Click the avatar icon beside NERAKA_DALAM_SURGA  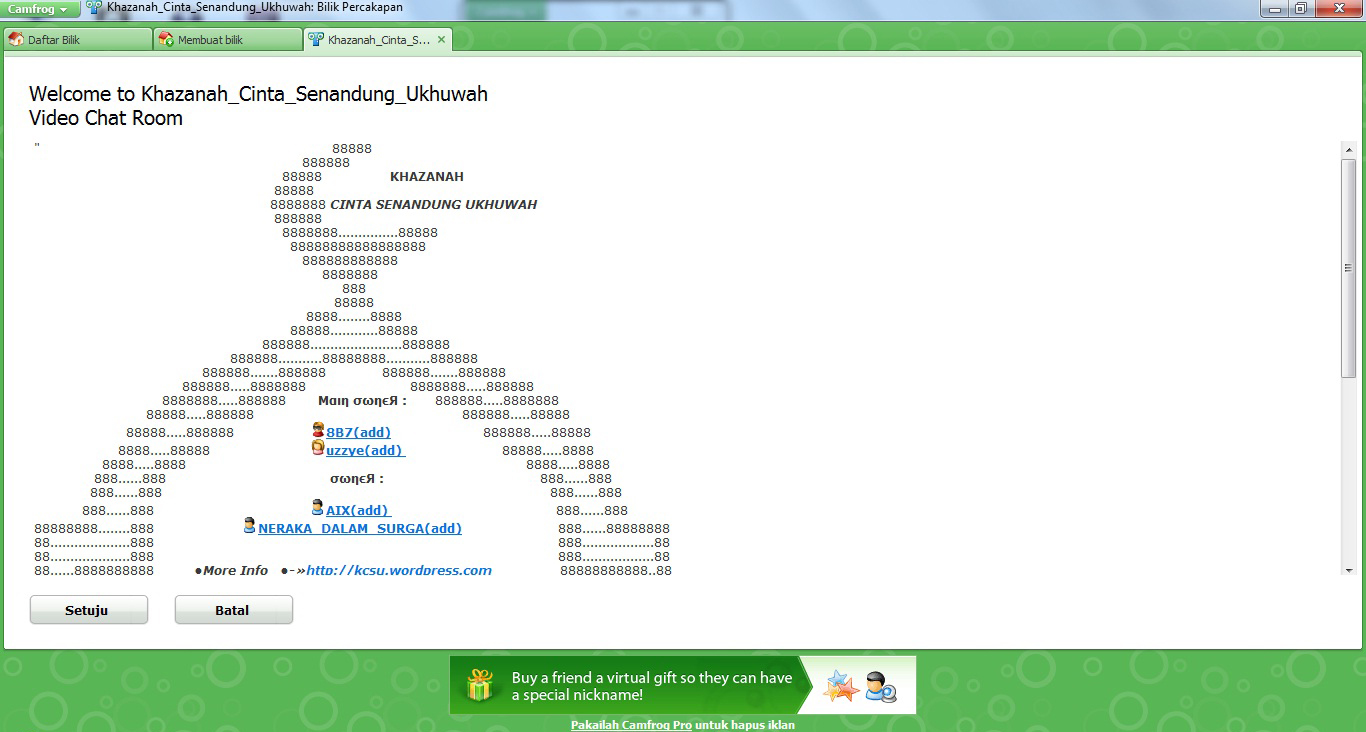(248, 525)
